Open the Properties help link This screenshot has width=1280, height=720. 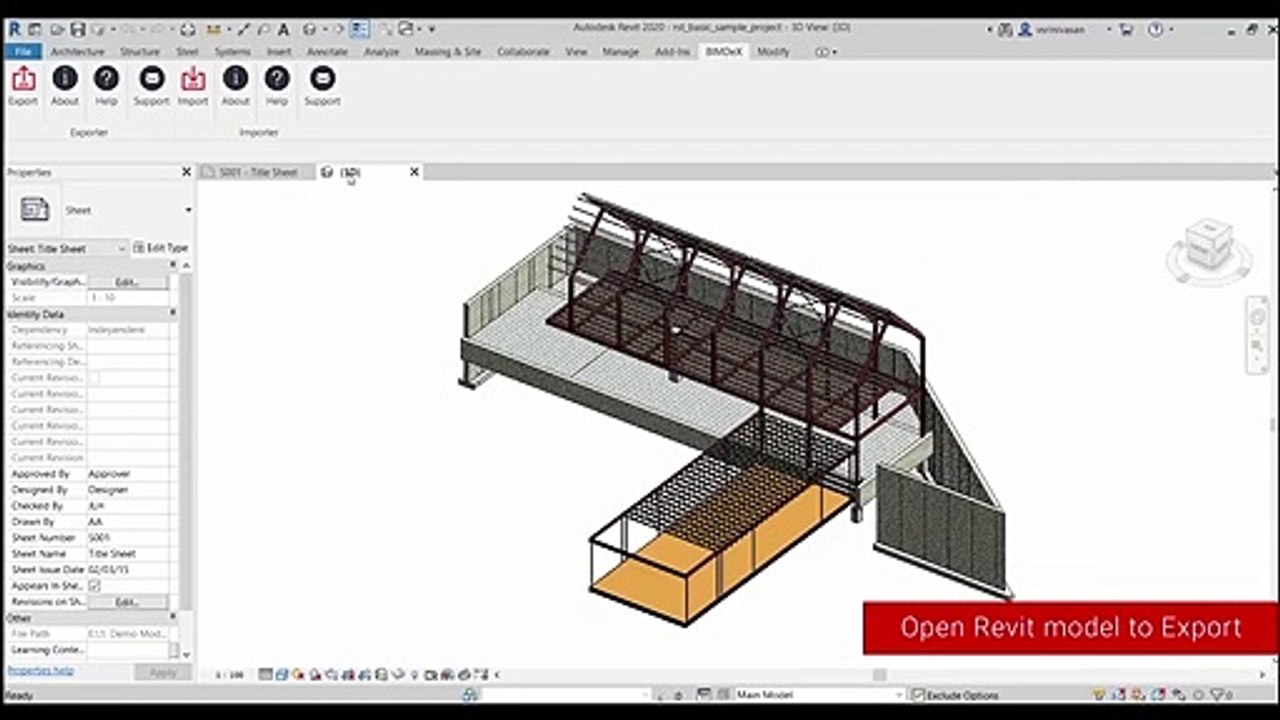tap(41, 670)
